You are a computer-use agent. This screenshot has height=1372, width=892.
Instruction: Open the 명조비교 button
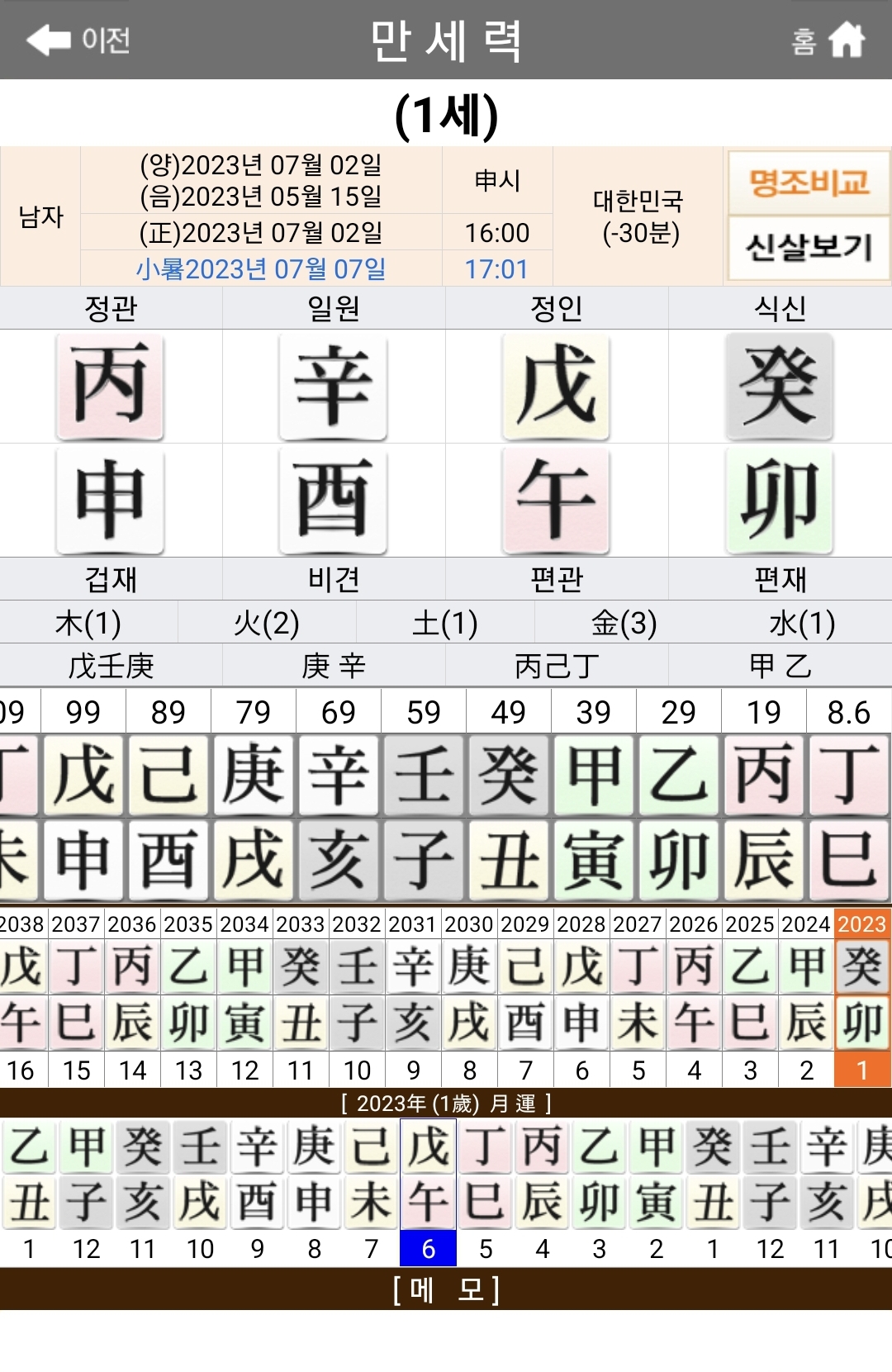click(x=809, y=182)
